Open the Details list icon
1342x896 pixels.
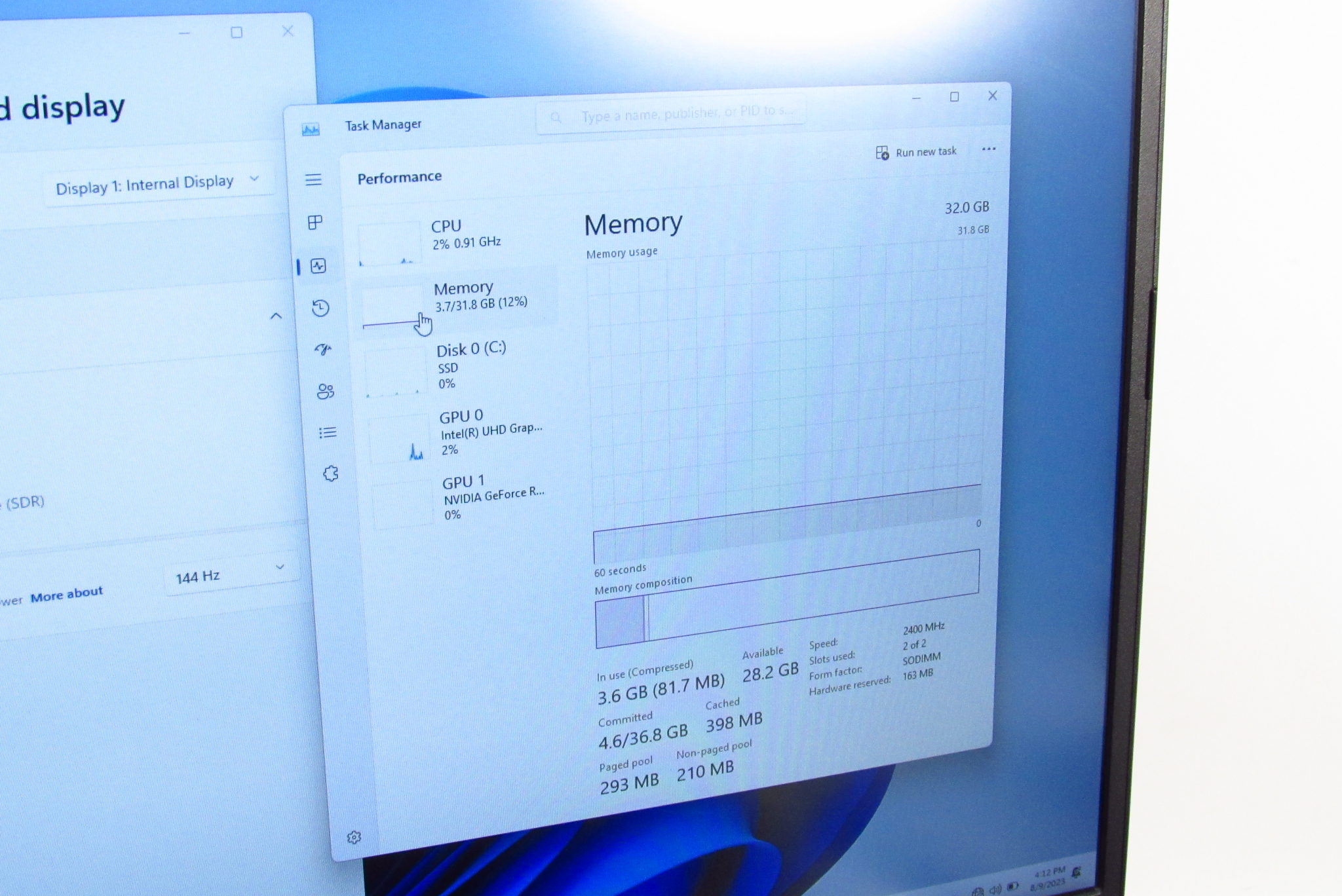[x=328, y=432]
